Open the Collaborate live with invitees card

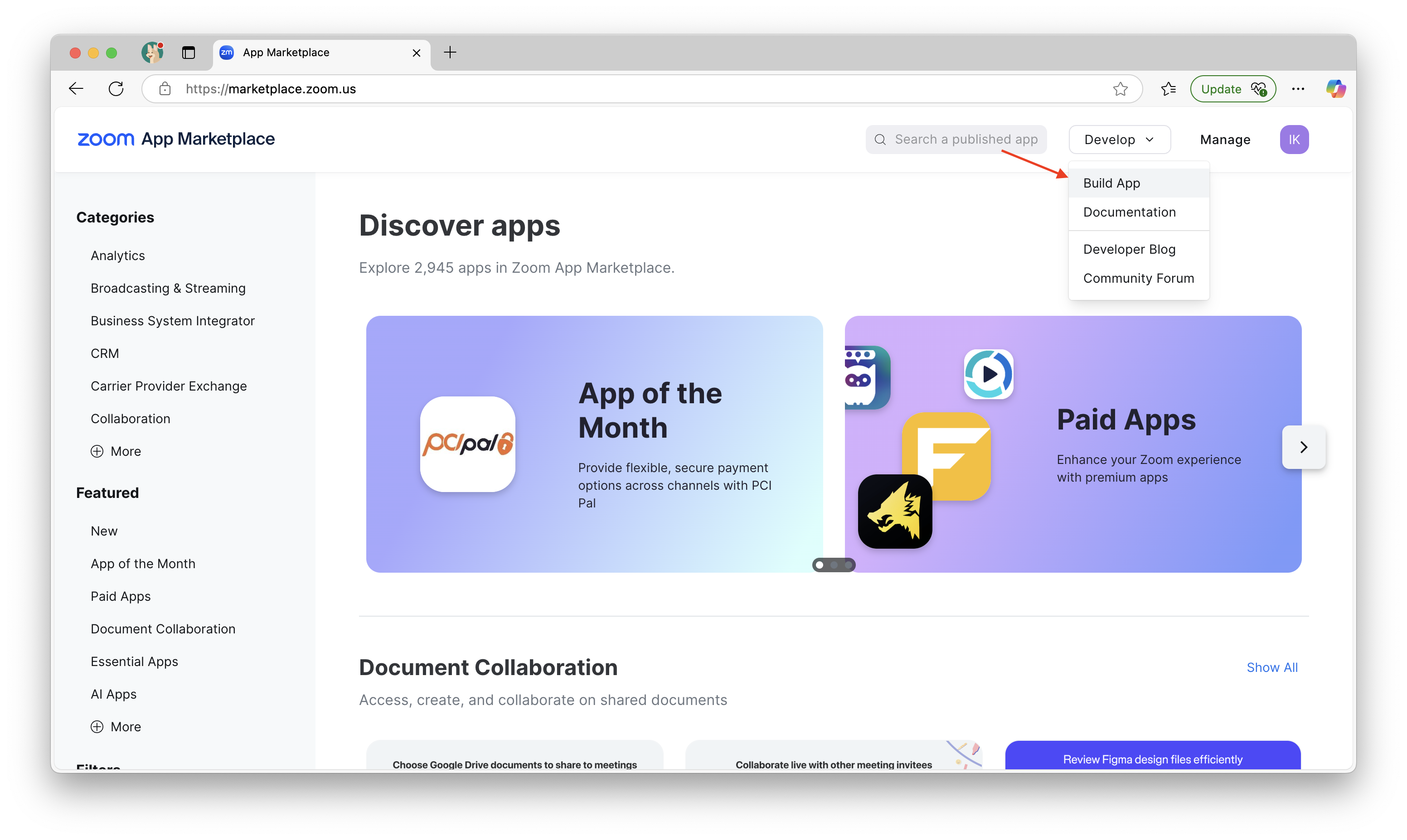tap(834, 755)
